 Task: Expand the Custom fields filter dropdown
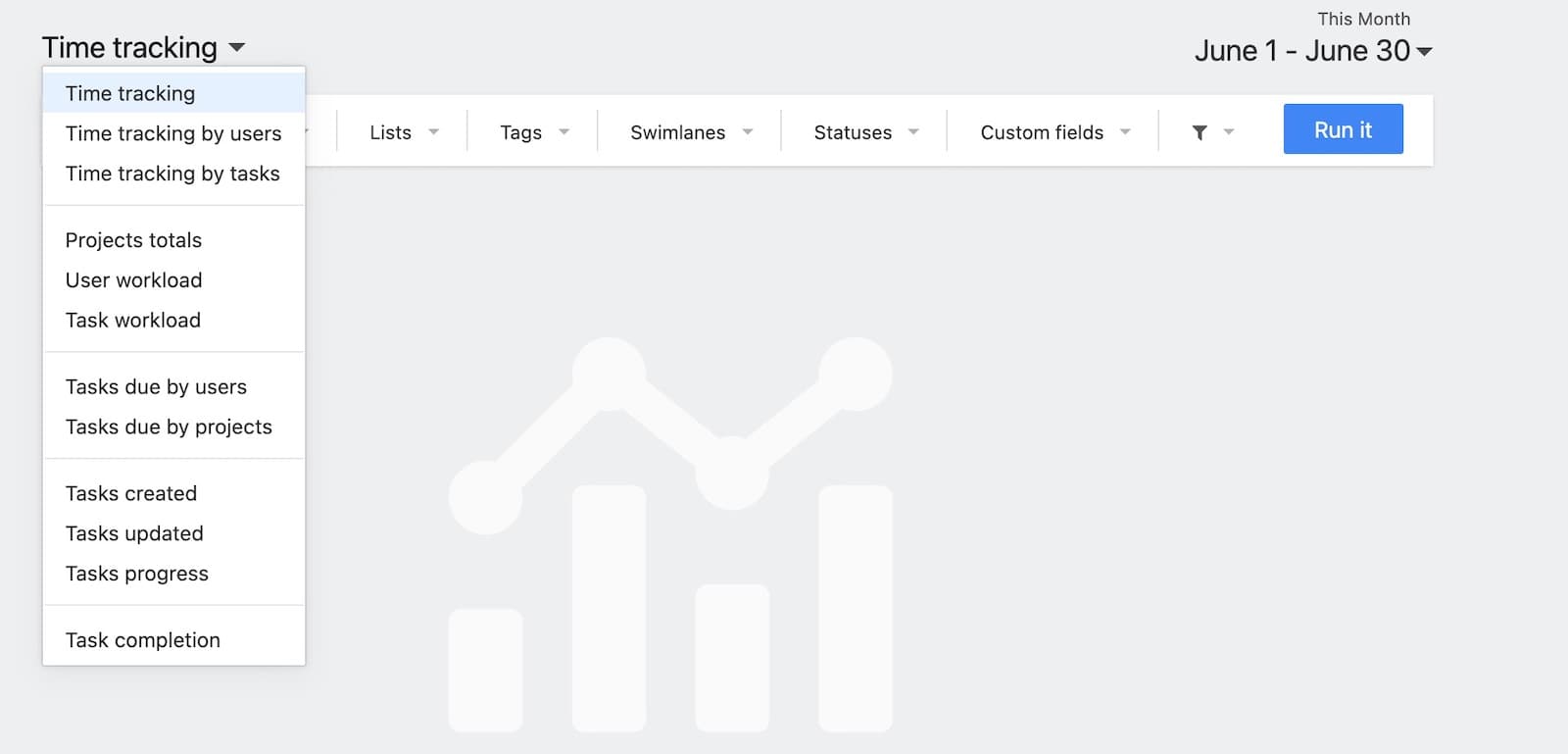(1054, 132)
